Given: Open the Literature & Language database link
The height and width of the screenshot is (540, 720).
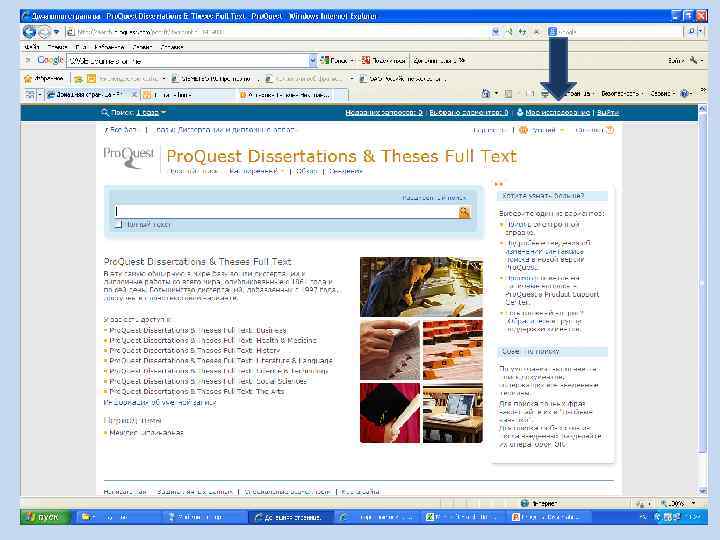Looking at the screenshot, I should point(221,360).
